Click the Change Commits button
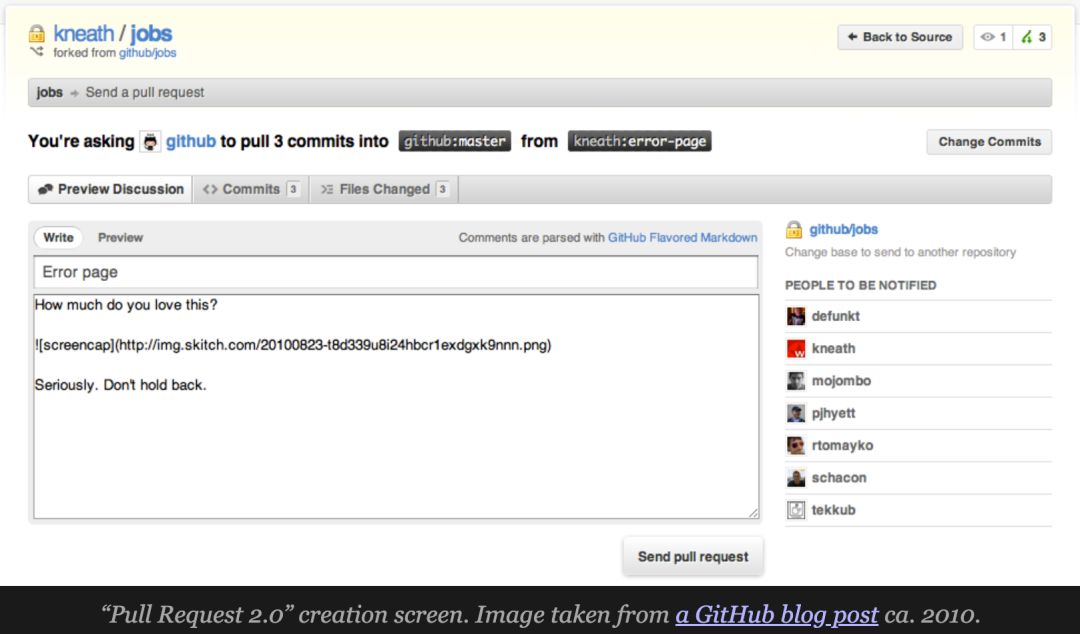Image resolution: width=1080 pixels, height=634 pixels. click(x=989, y=142)
